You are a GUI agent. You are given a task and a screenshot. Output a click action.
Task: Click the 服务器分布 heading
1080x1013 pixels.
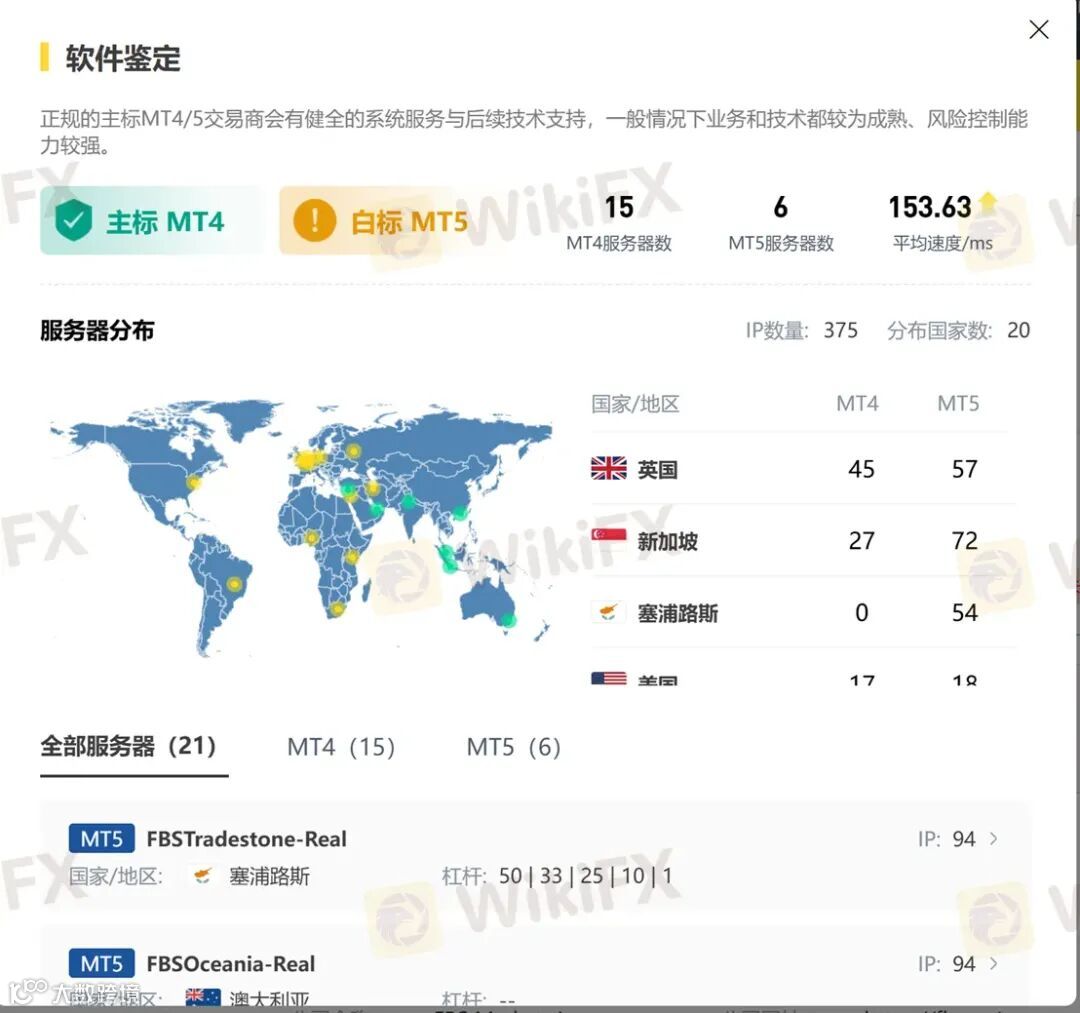point(97,331)
